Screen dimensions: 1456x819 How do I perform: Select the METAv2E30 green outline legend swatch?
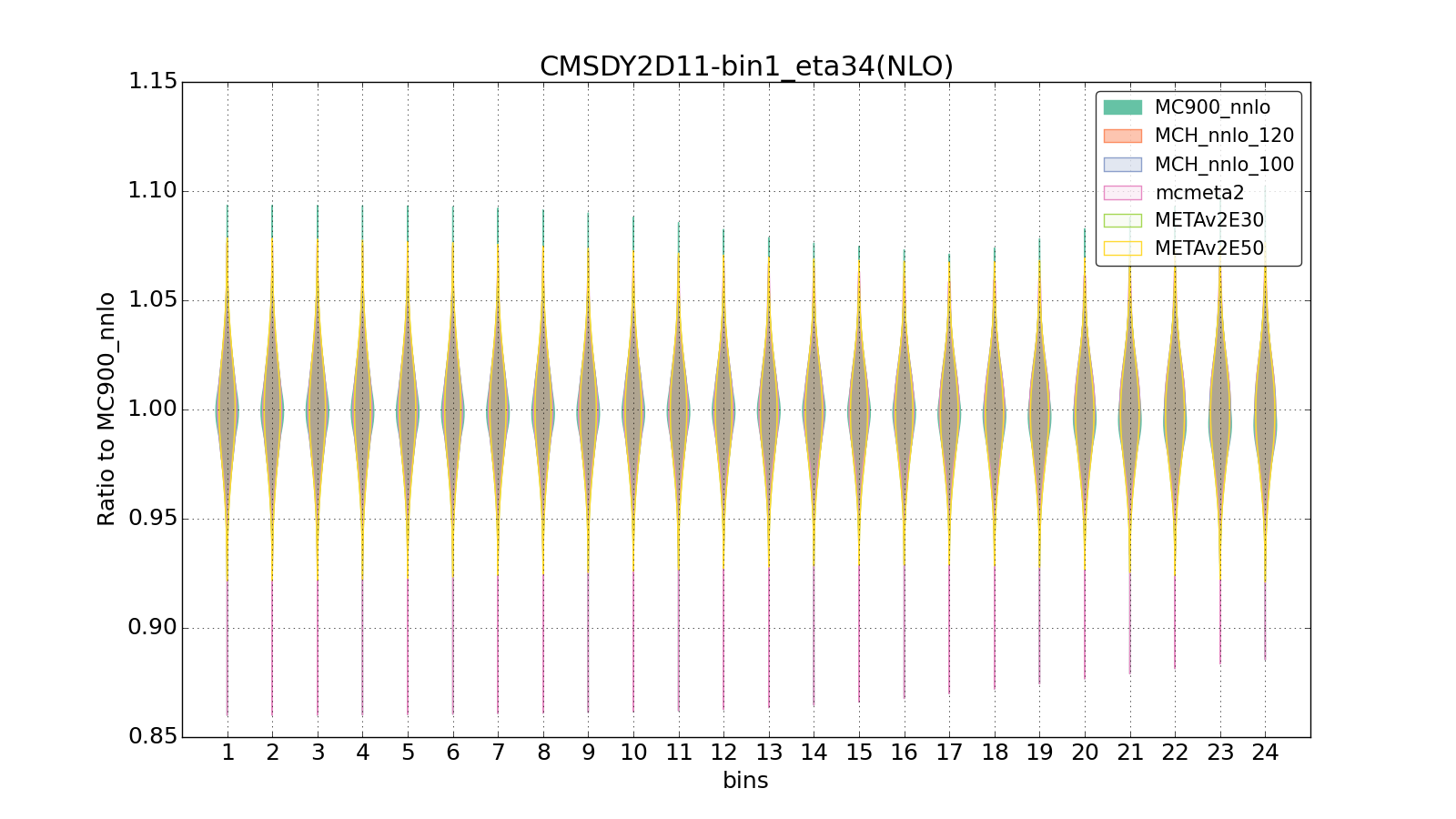pos(1122,220)
